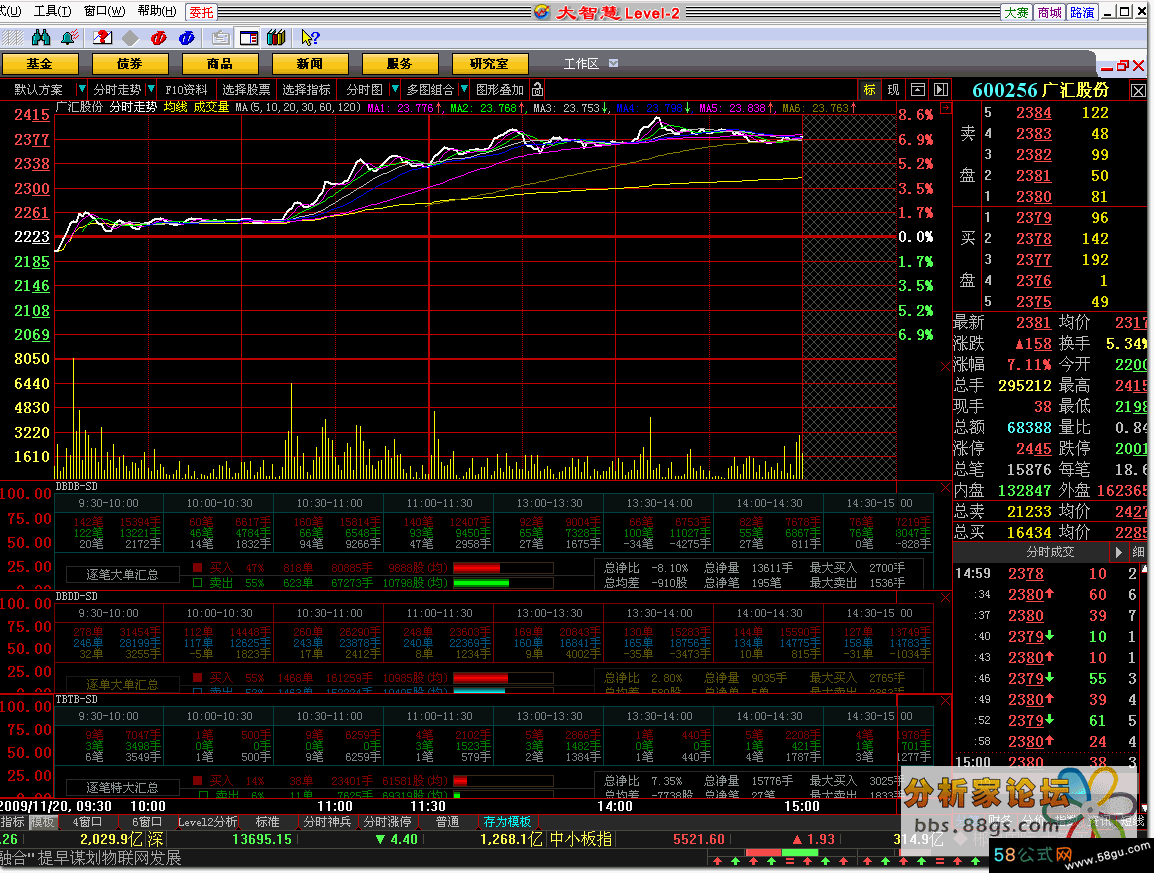
Task: Click the small arrow above the percent axis
Action: click(946, 108)
